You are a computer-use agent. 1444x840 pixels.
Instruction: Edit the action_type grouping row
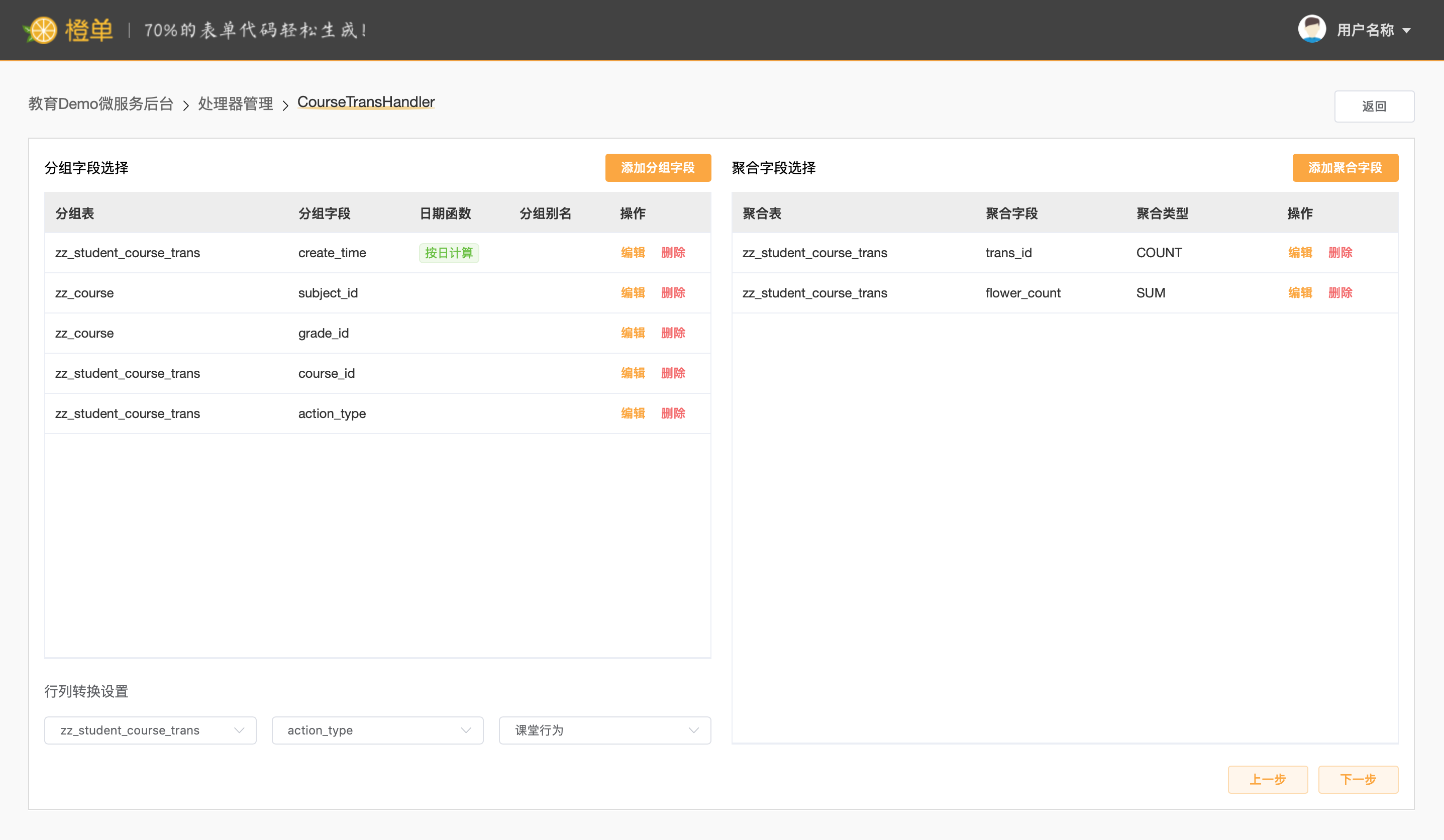(633, 413)
